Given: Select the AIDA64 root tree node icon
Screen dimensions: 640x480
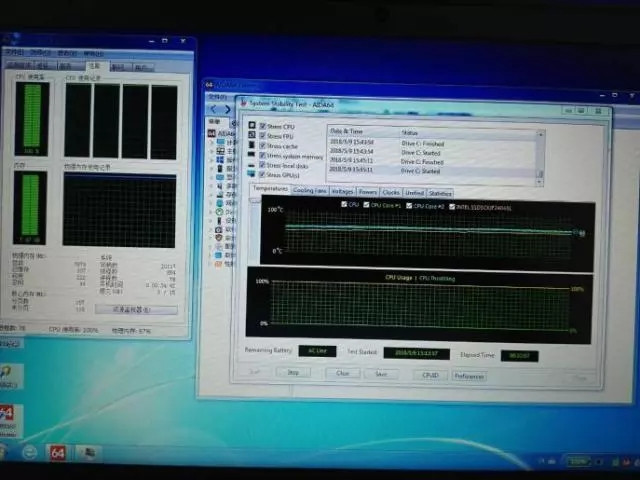Looking at the screenshot, I should pyautogui.click(x=212, y=133).
